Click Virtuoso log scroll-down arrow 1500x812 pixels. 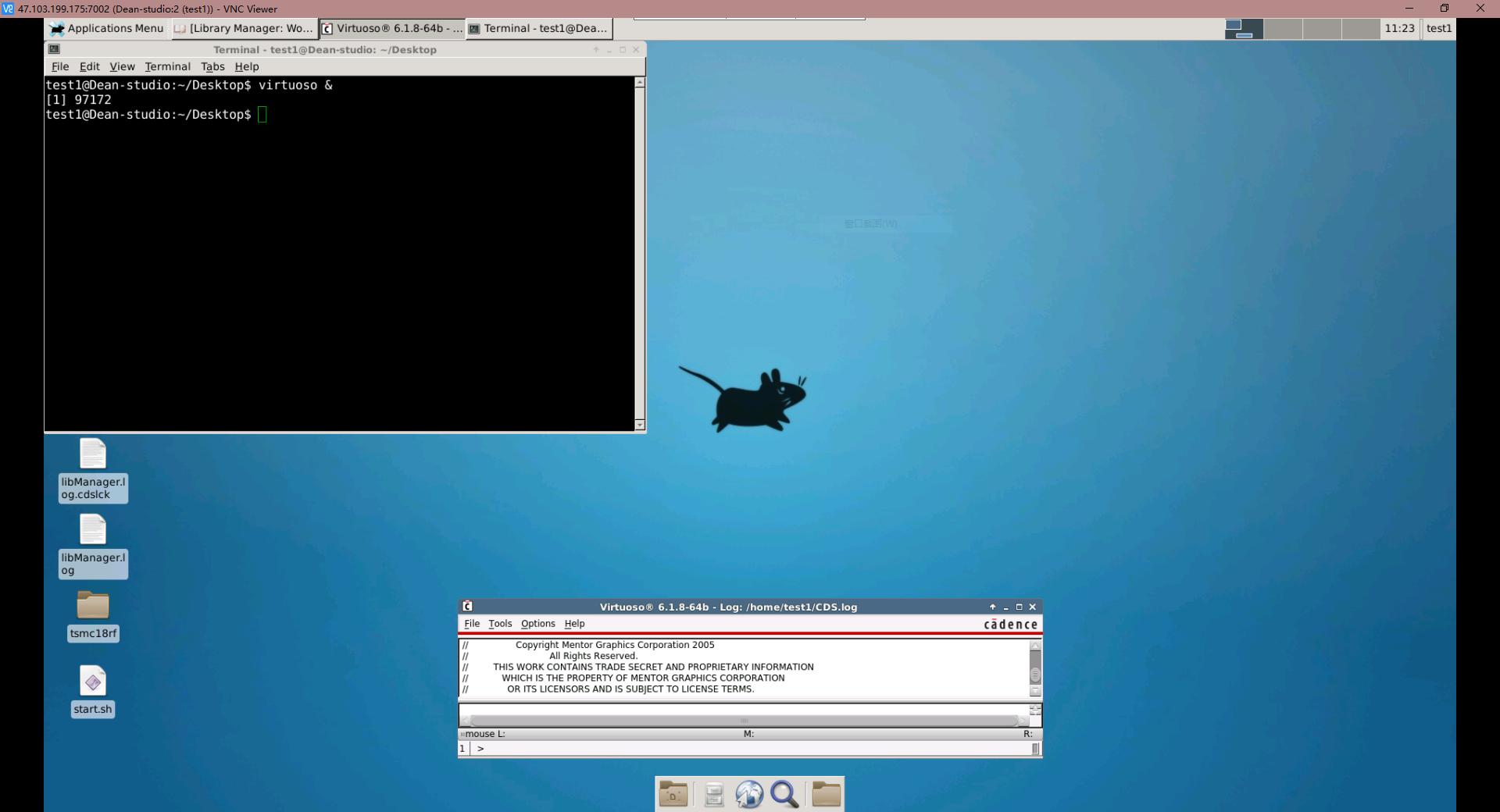pos(1035,691)
